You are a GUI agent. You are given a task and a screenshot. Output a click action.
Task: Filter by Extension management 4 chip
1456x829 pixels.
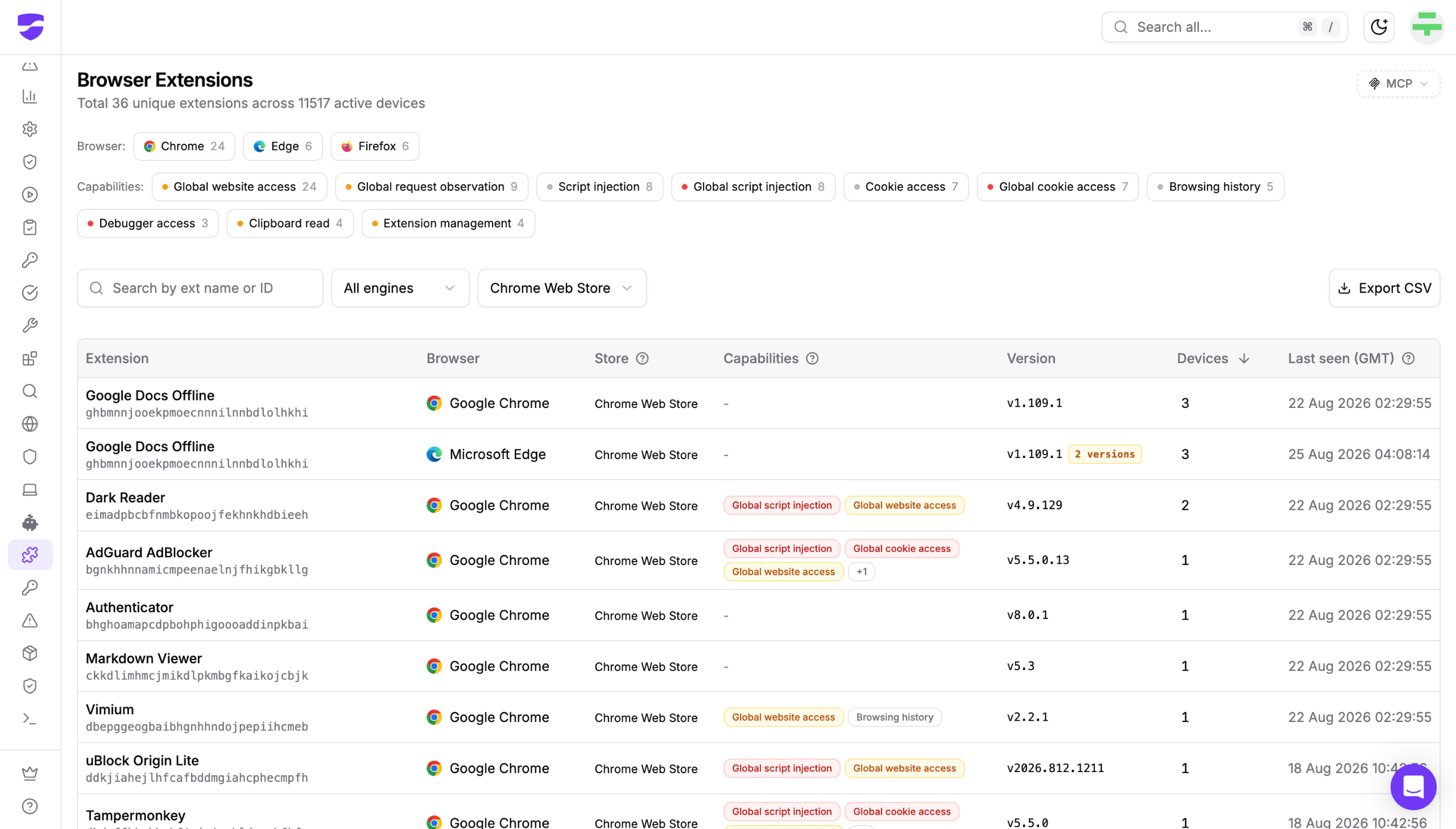448,223
